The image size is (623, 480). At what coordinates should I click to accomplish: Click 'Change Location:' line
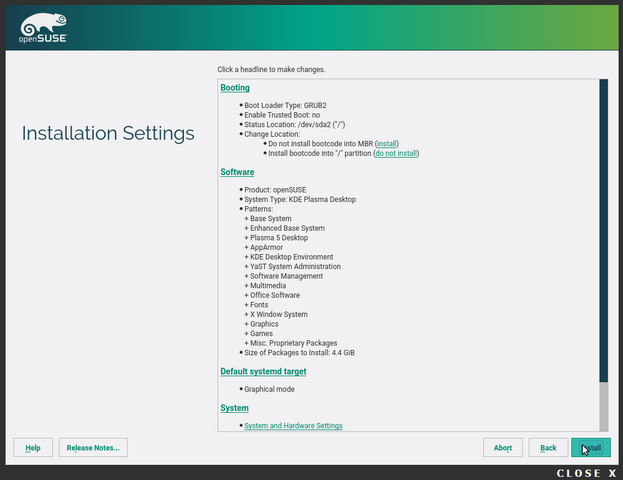(272, 134)
